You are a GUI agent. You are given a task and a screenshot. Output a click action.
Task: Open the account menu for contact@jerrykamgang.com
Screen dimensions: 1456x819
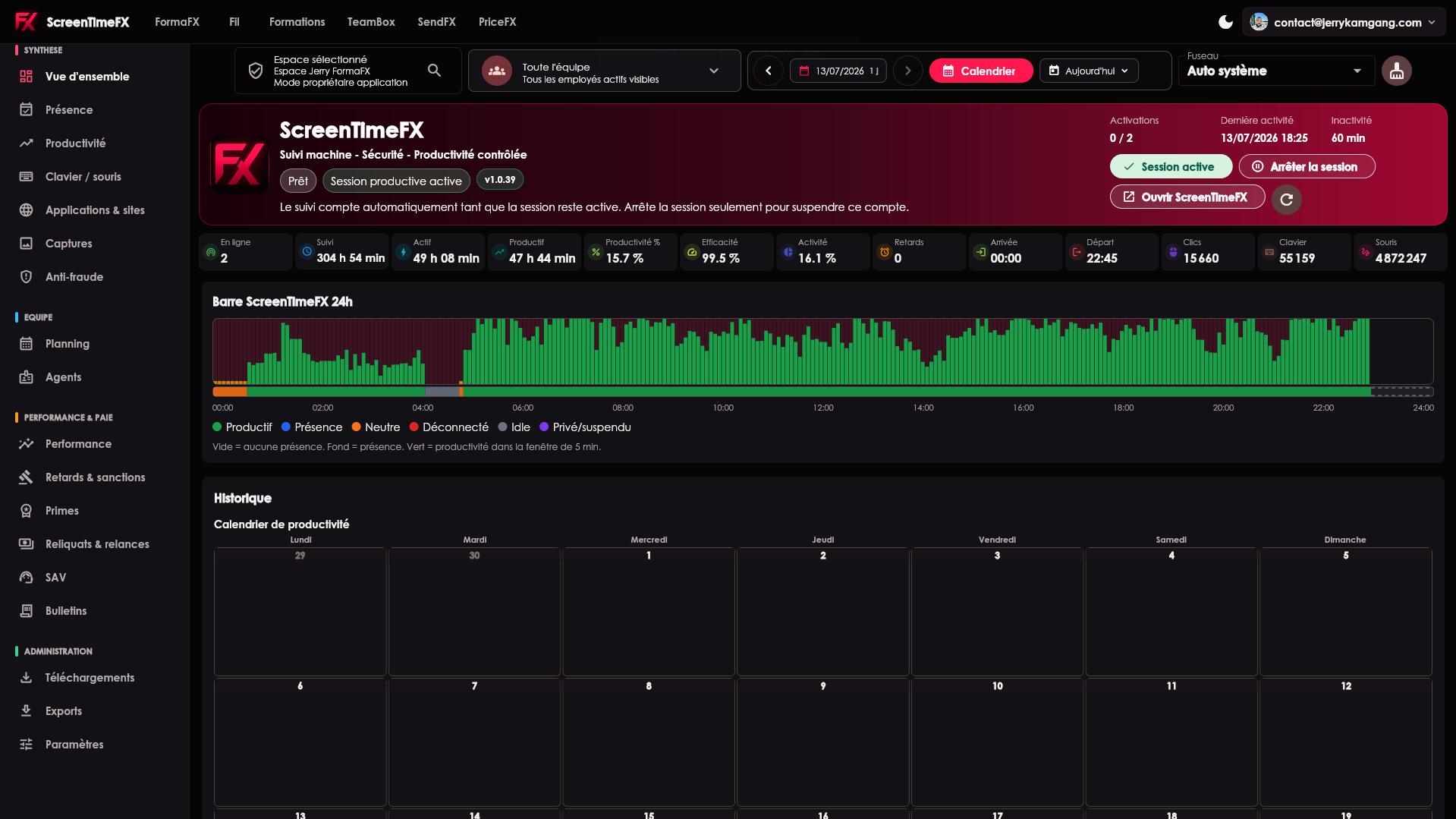(1344, 22)
